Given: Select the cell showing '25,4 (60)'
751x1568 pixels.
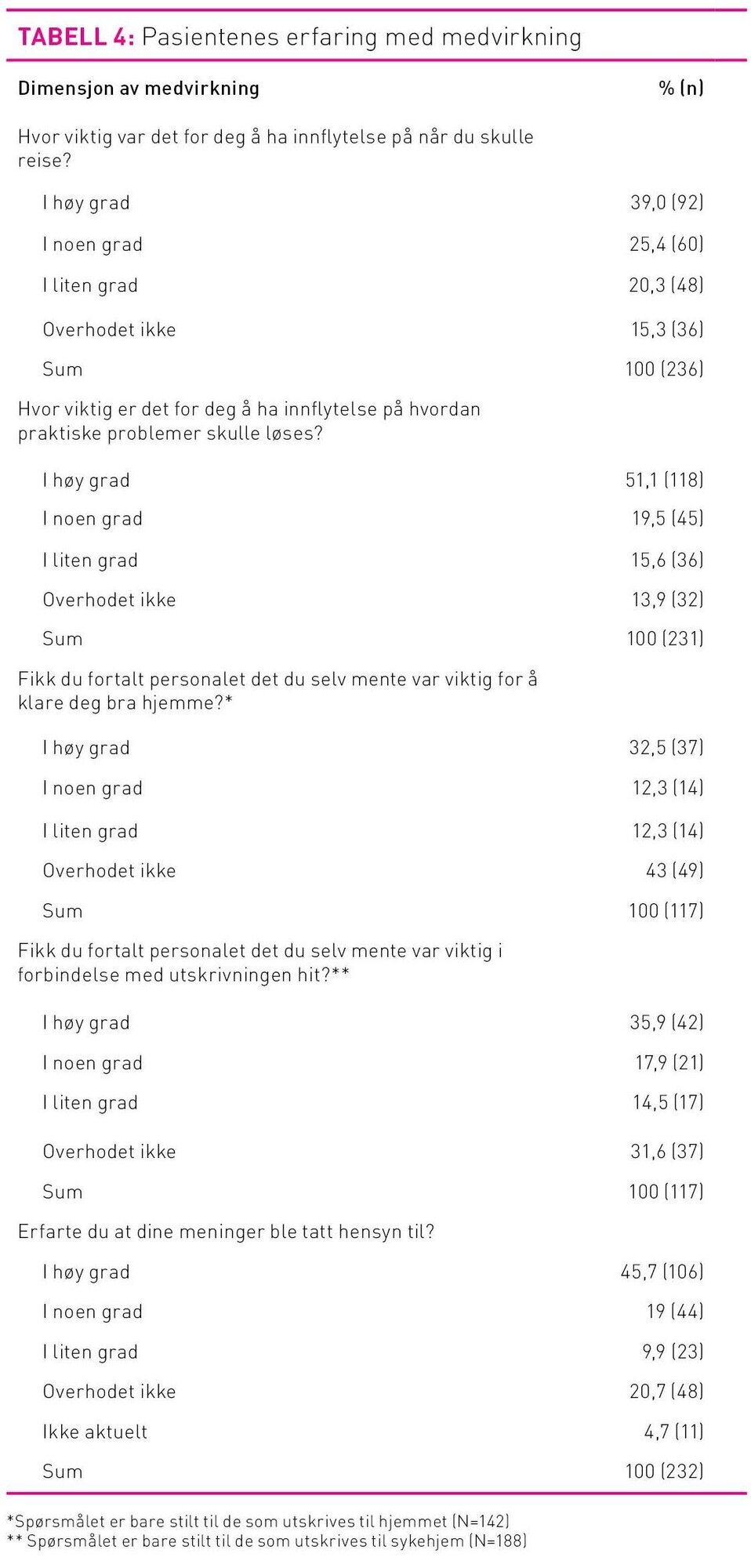Looking at the screenshot, I should [666, 245].
